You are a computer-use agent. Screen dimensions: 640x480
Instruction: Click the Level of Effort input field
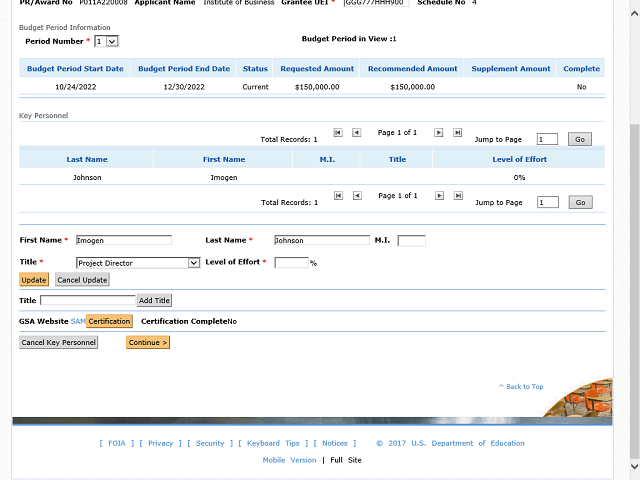coord(291,262)
